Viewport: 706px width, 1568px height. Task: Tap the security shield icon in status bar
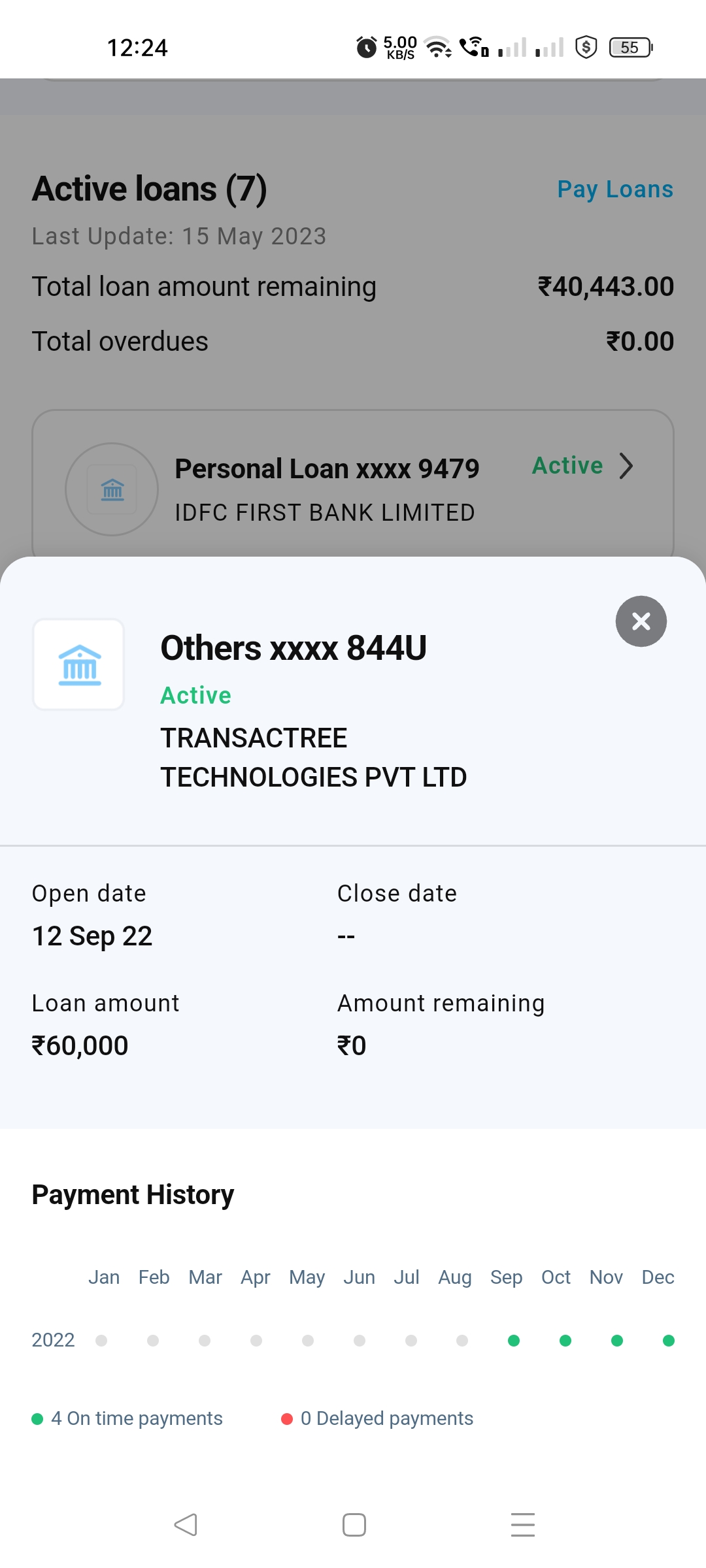586,47
